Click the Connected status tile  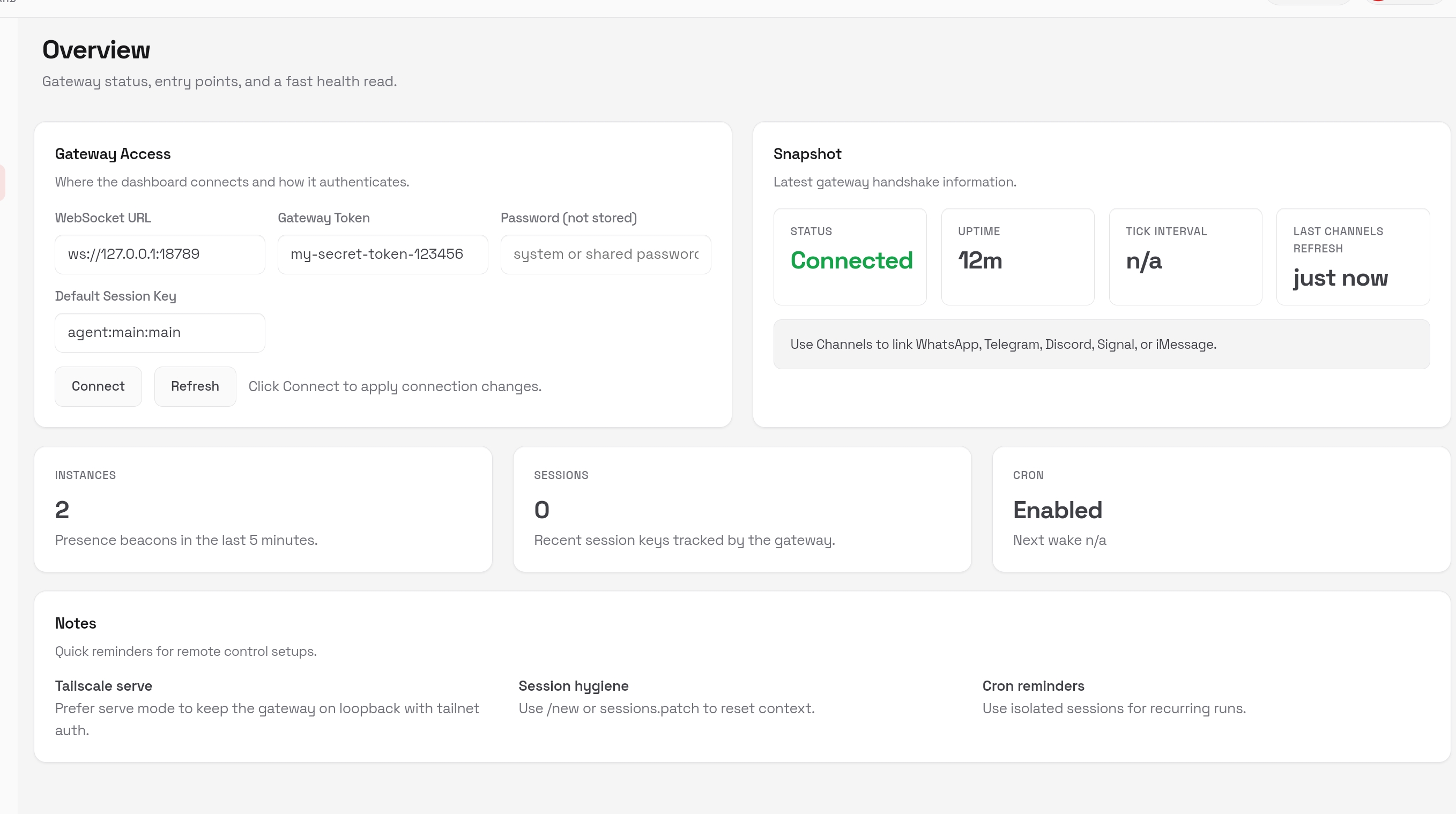850,257
